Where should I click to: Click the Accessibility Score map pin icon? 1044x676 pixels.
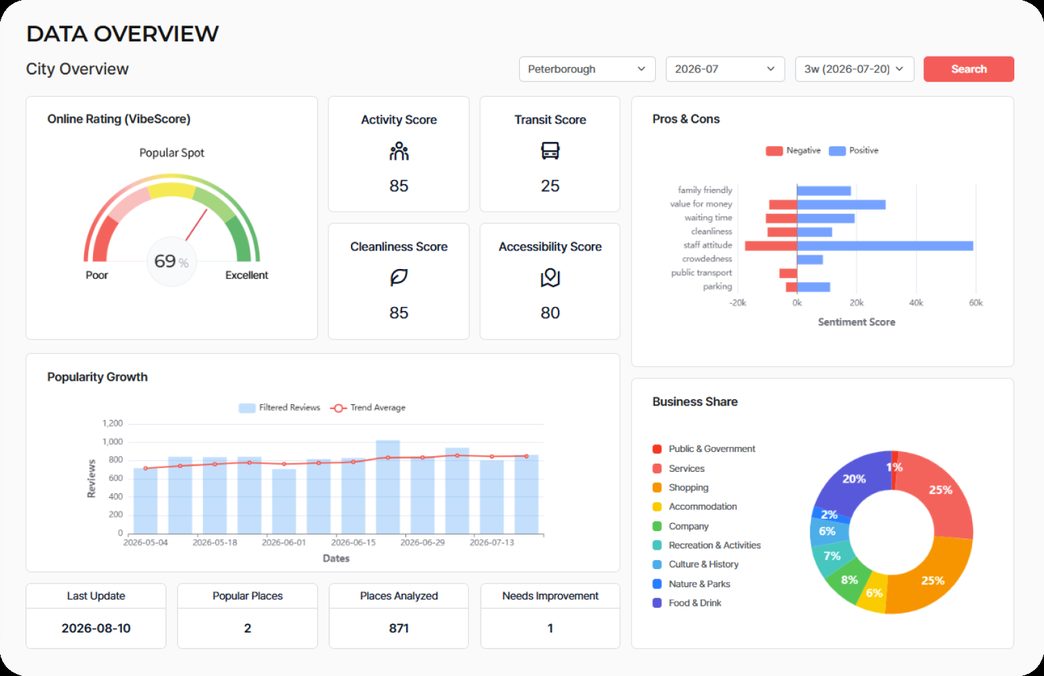550,278
